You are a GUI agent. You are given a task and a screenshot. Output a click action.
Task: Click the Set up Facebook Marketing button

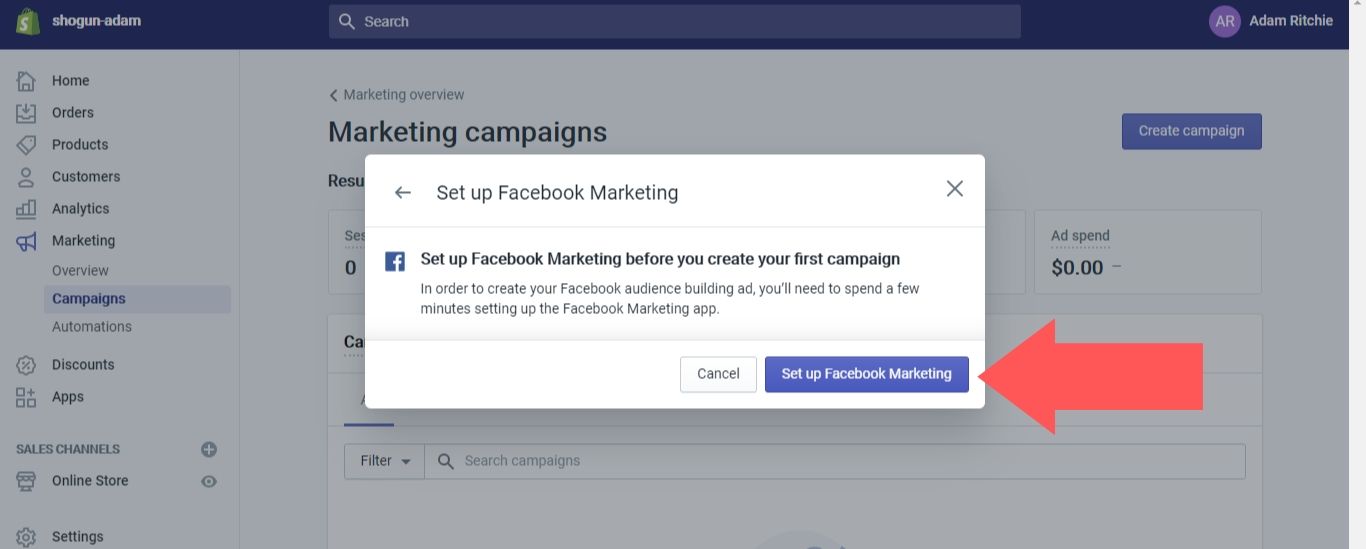pos(866,374)
